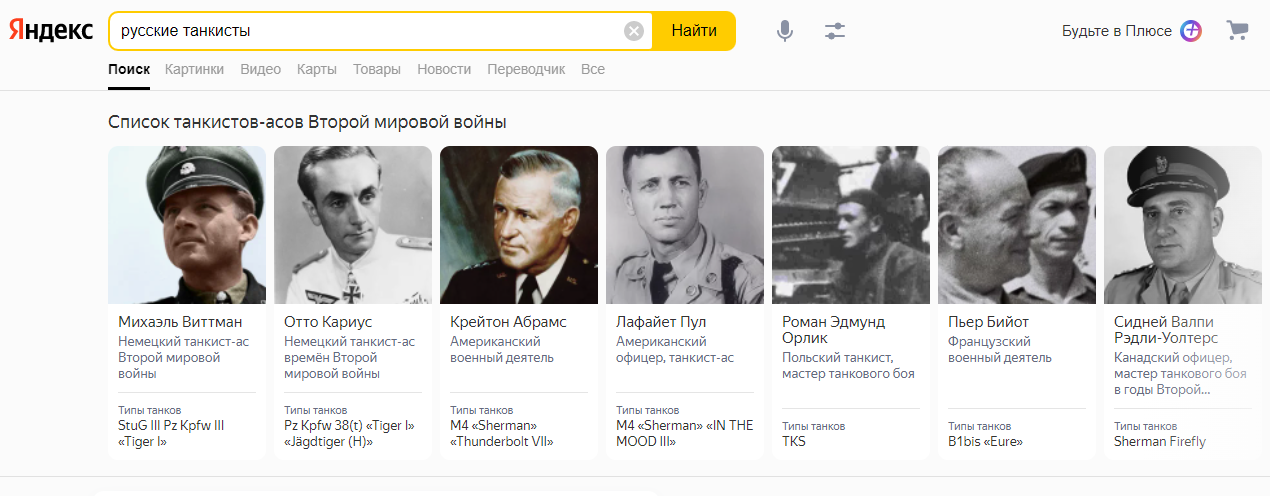The image size is (1270, 496).
Task: Open search settings sliders icon
Action: (835, 31)
